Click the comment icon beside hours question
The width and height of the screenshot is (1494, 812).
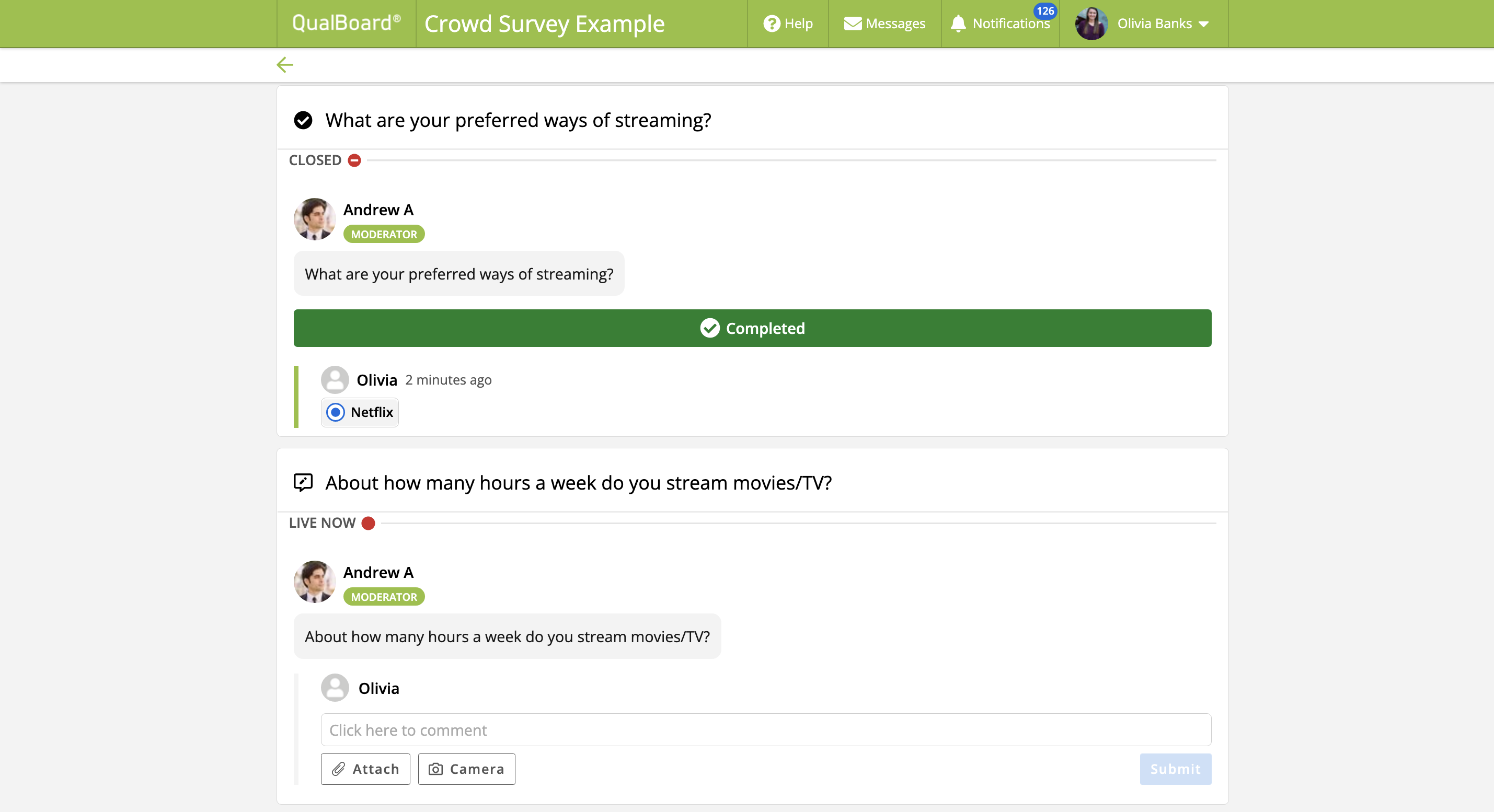pyautogui.click(x=303, y=482)
